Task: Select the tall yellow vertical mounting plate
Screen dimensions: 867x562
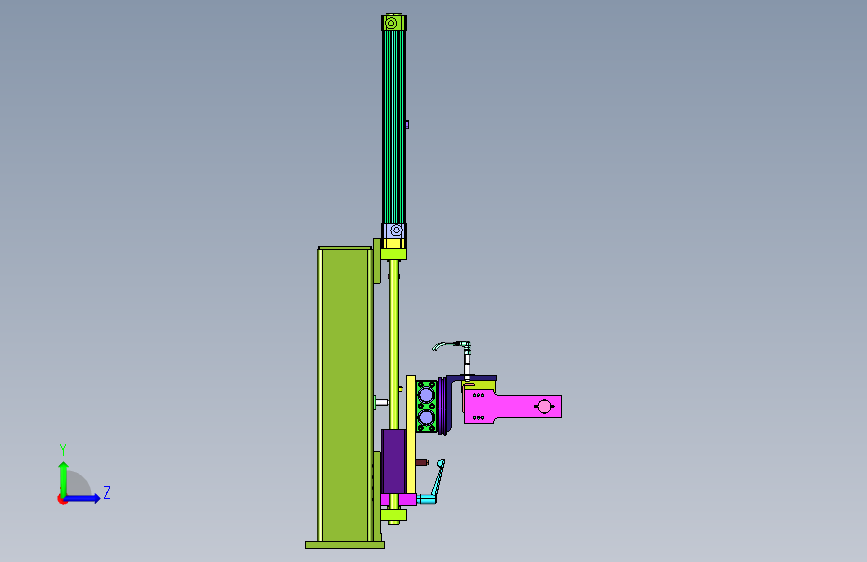Action: [411, 434]
